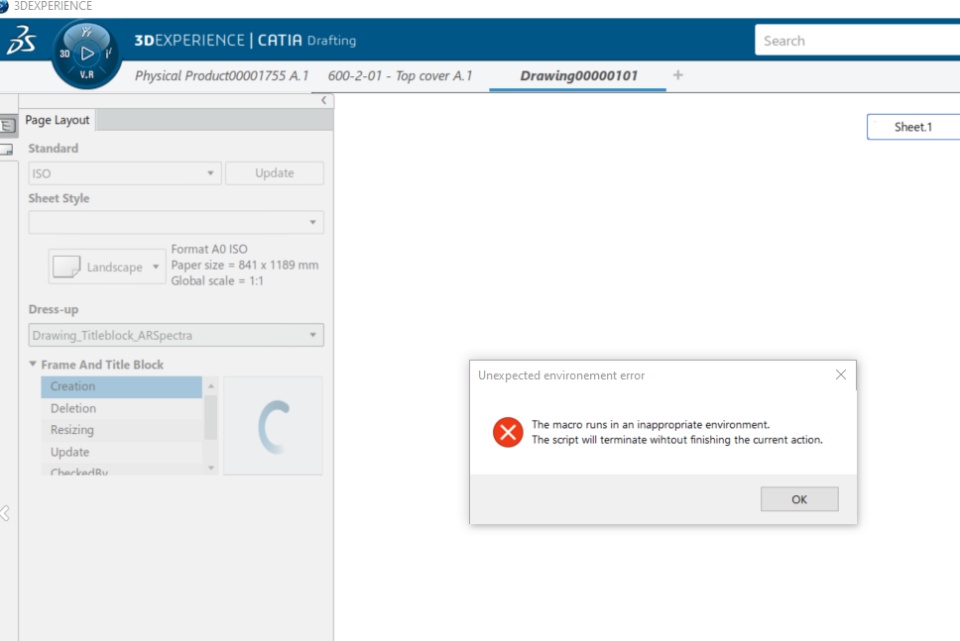Click the title block preview thumbnail
The image size is (960, 641).
[x=273, y=426]
